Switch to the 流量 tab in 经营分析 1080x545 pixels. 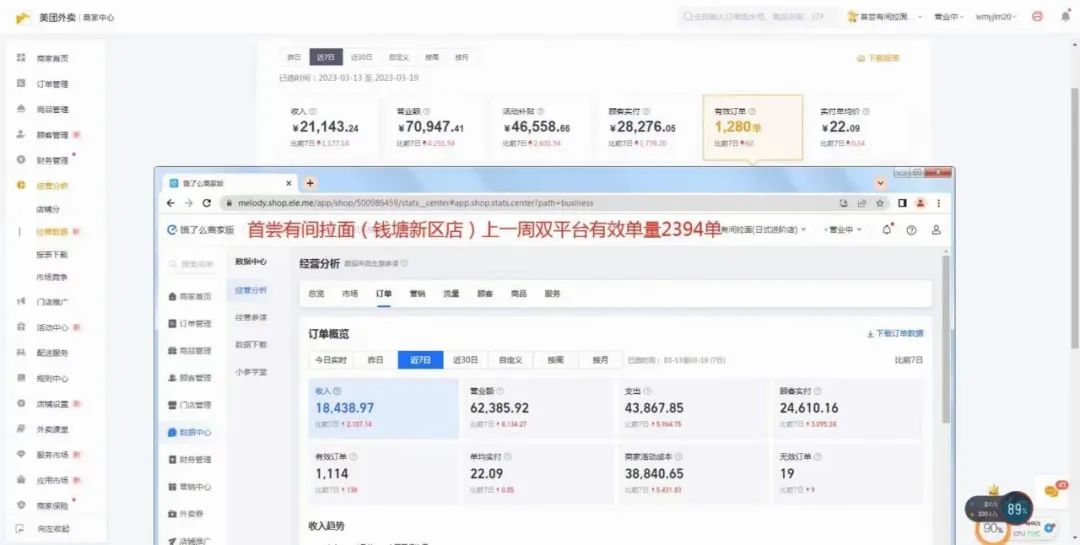click(451, 294)
